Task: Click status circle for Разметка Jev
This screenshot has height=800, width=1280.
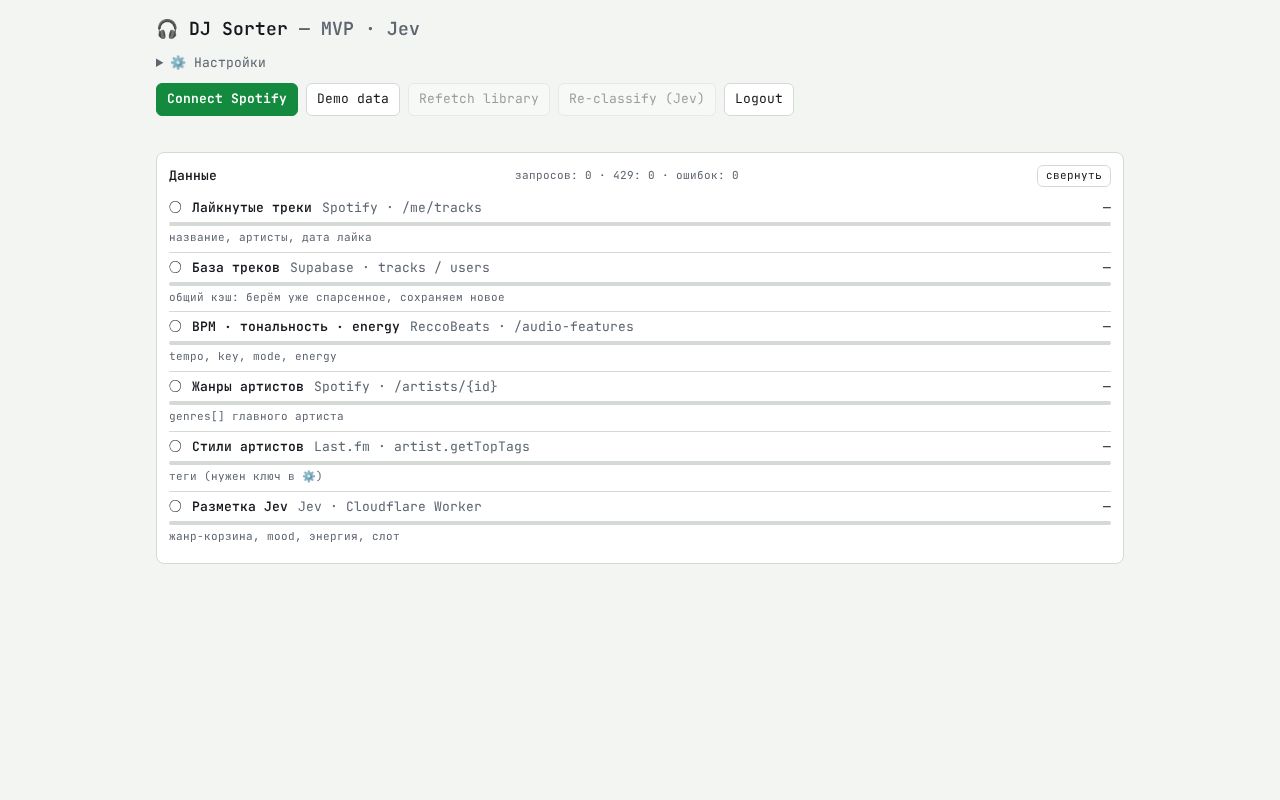Action: coord(175,506)
